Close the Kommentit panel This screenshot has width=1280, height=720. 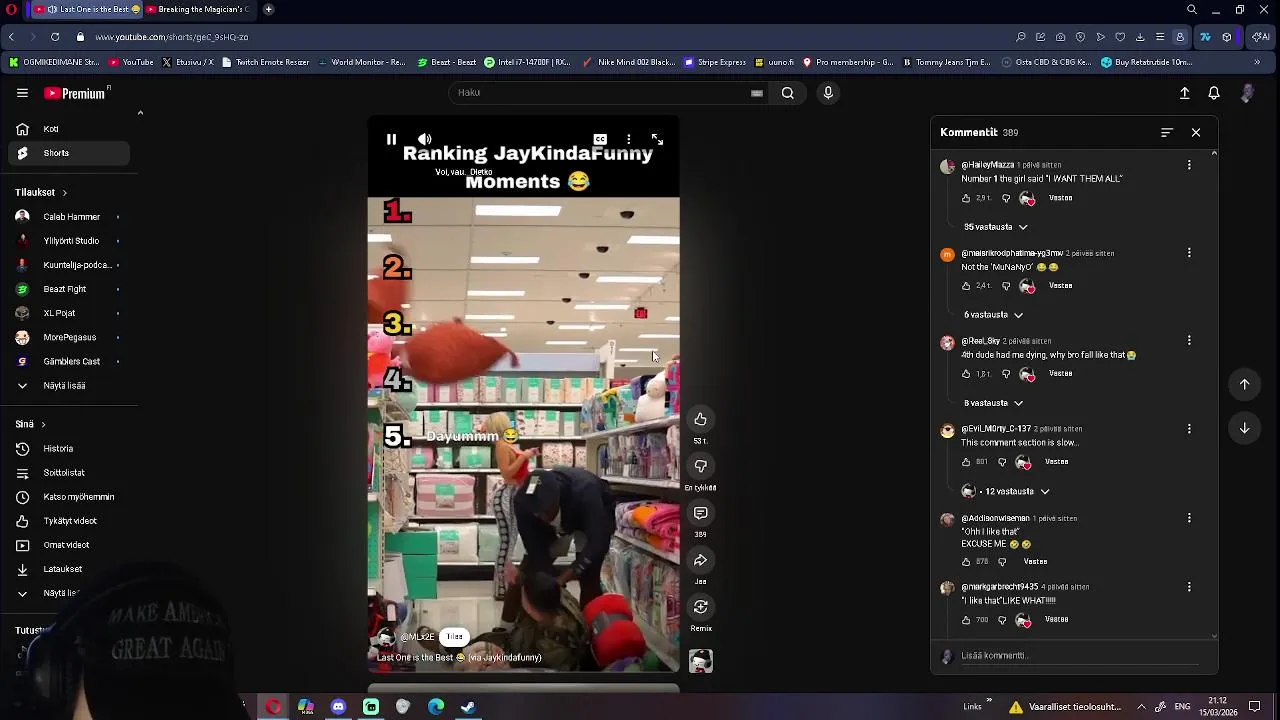click(1196, 132)
